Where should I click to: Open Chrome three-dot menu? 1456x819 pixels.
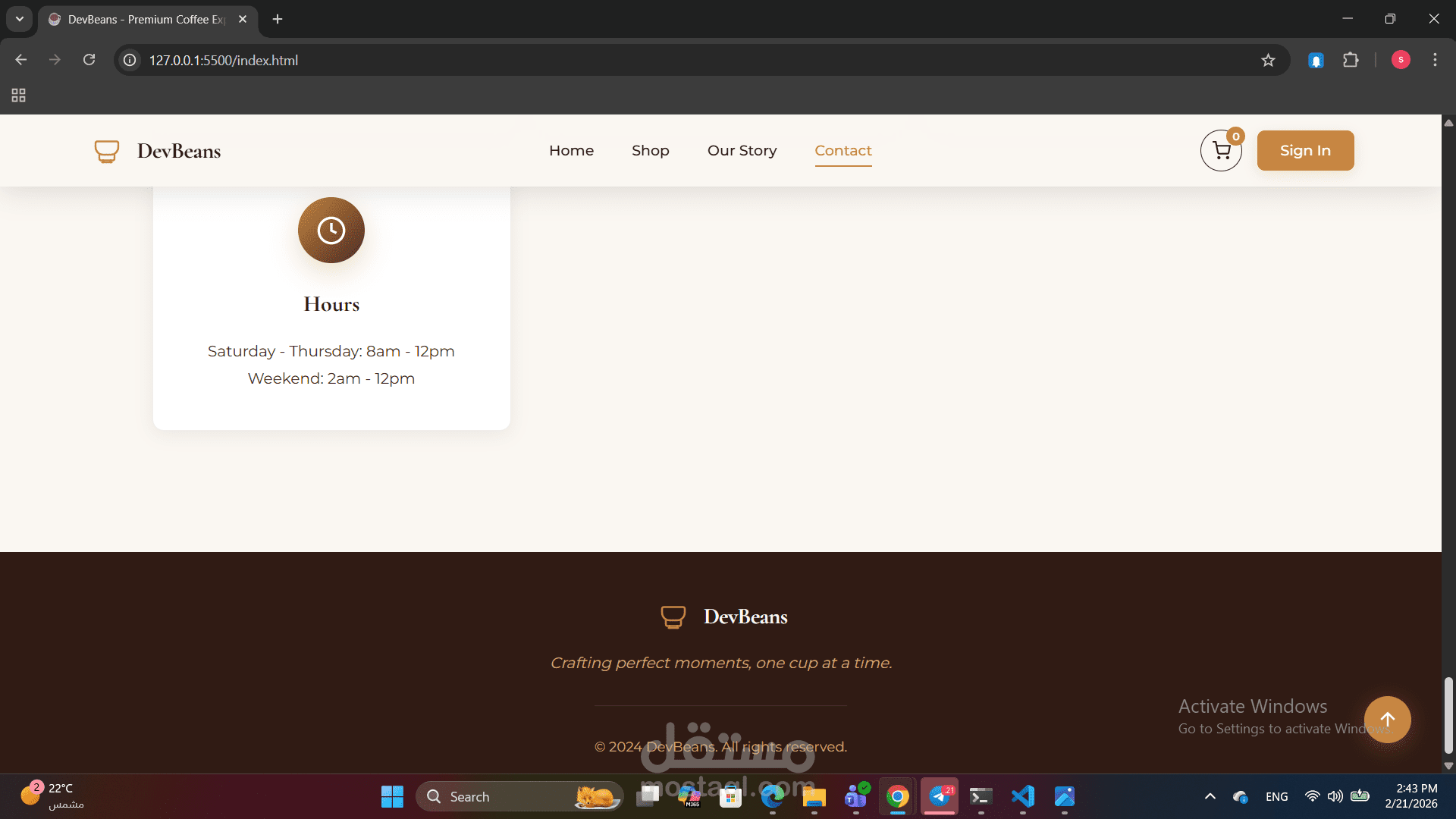pos(1435,60)
